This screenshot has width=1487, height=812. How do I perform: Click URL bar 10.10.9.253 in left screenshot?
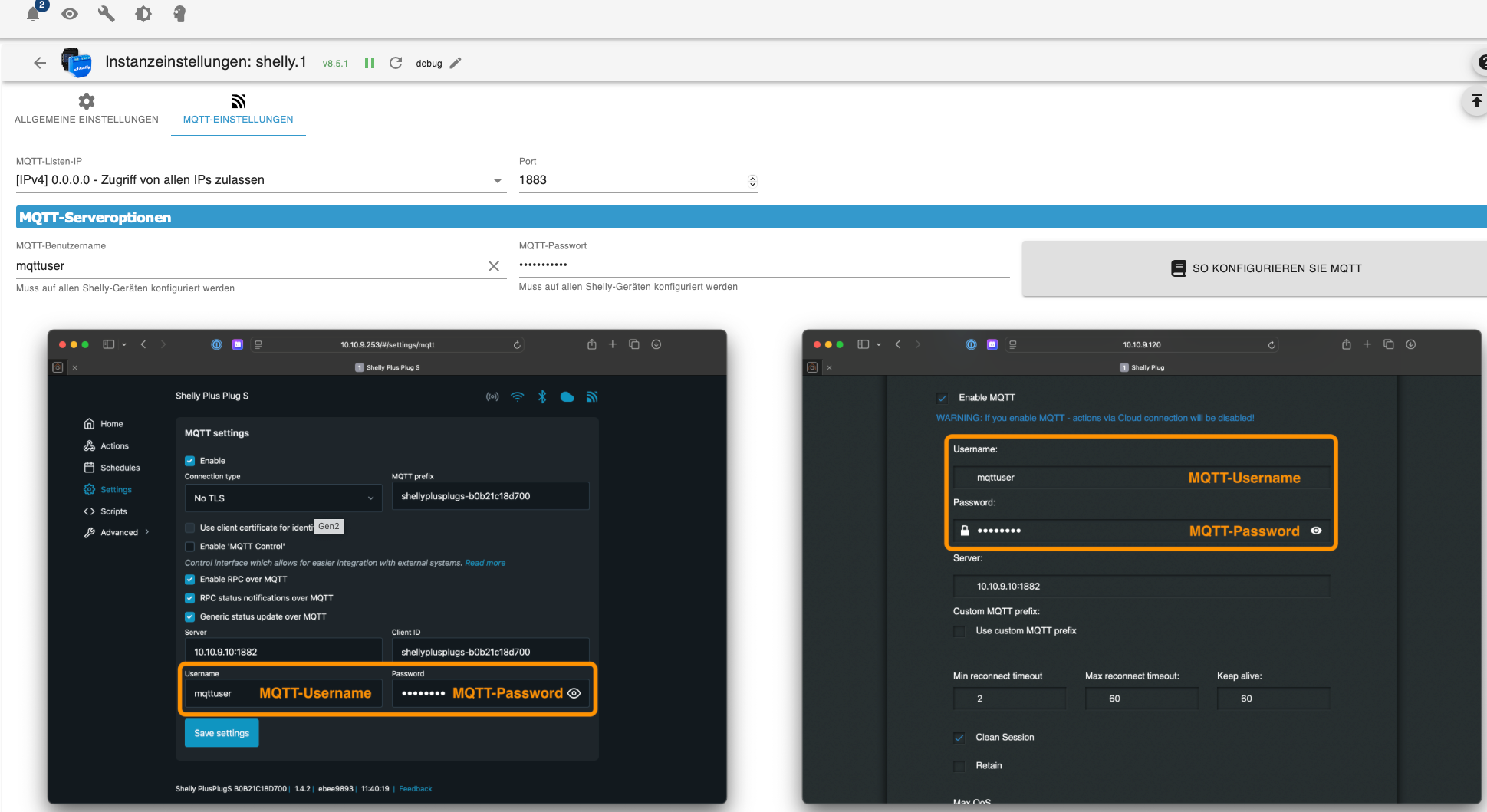tap(387, 345)
